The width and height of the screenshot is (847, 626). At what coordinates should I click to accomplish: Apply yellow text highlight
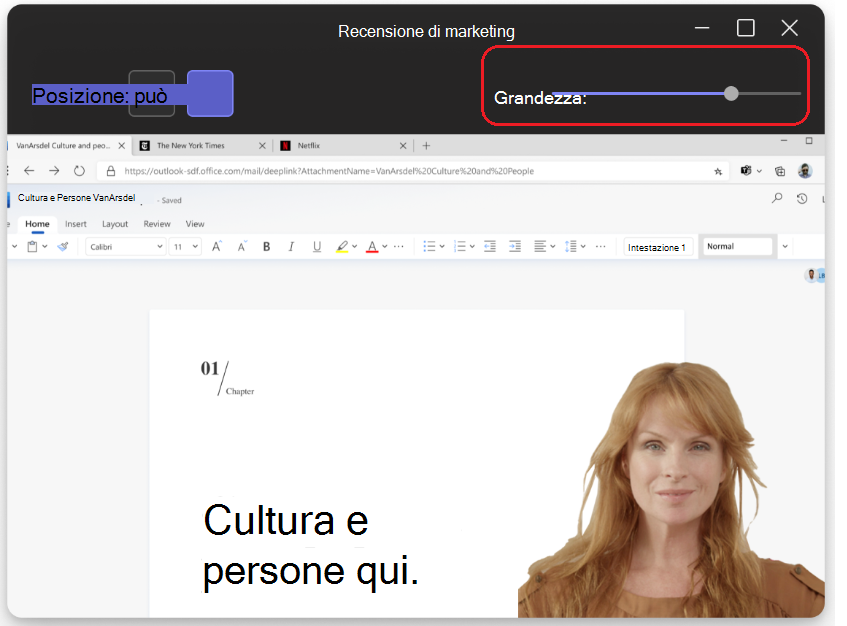pyautogui.click(x=342, y=247)
